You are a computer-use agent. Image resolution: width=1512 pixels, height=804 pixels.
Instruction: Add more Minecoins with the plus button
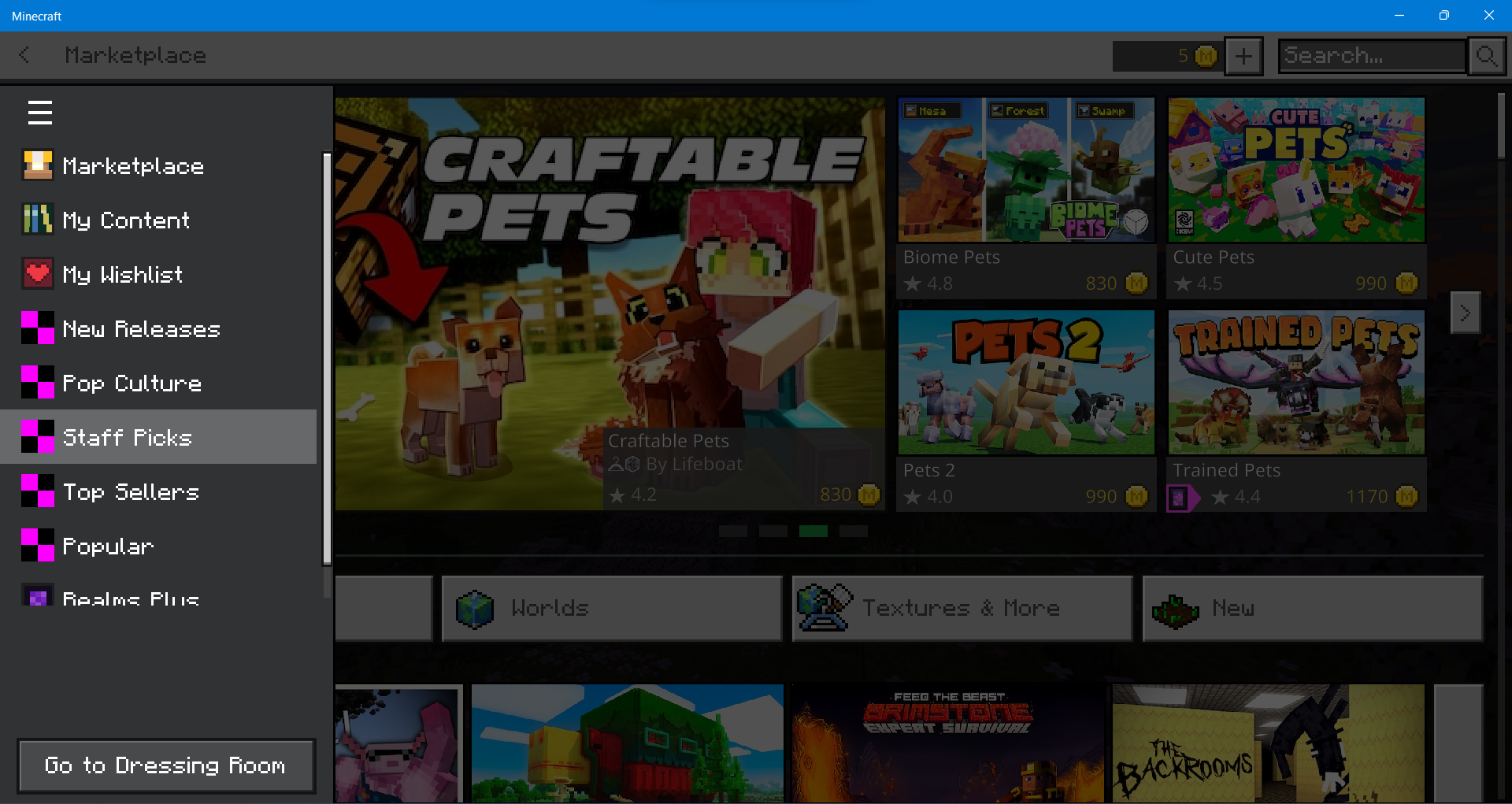tap(1243, 56)
